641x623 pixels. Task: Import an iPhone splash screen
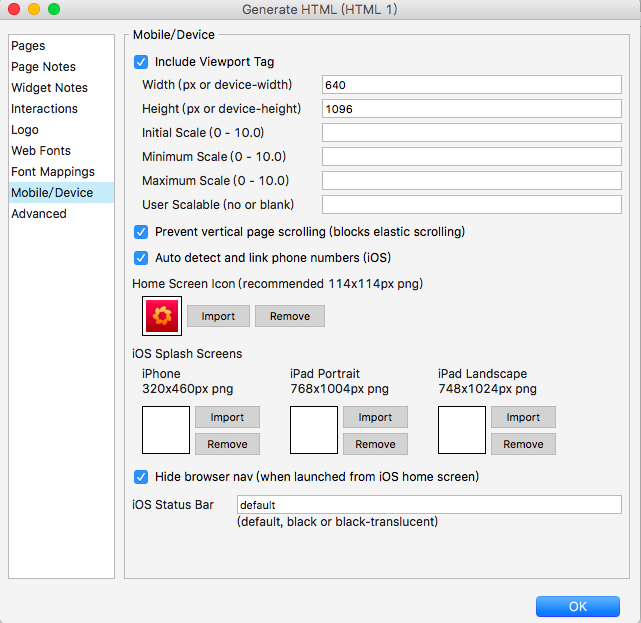tap(227, 417)
